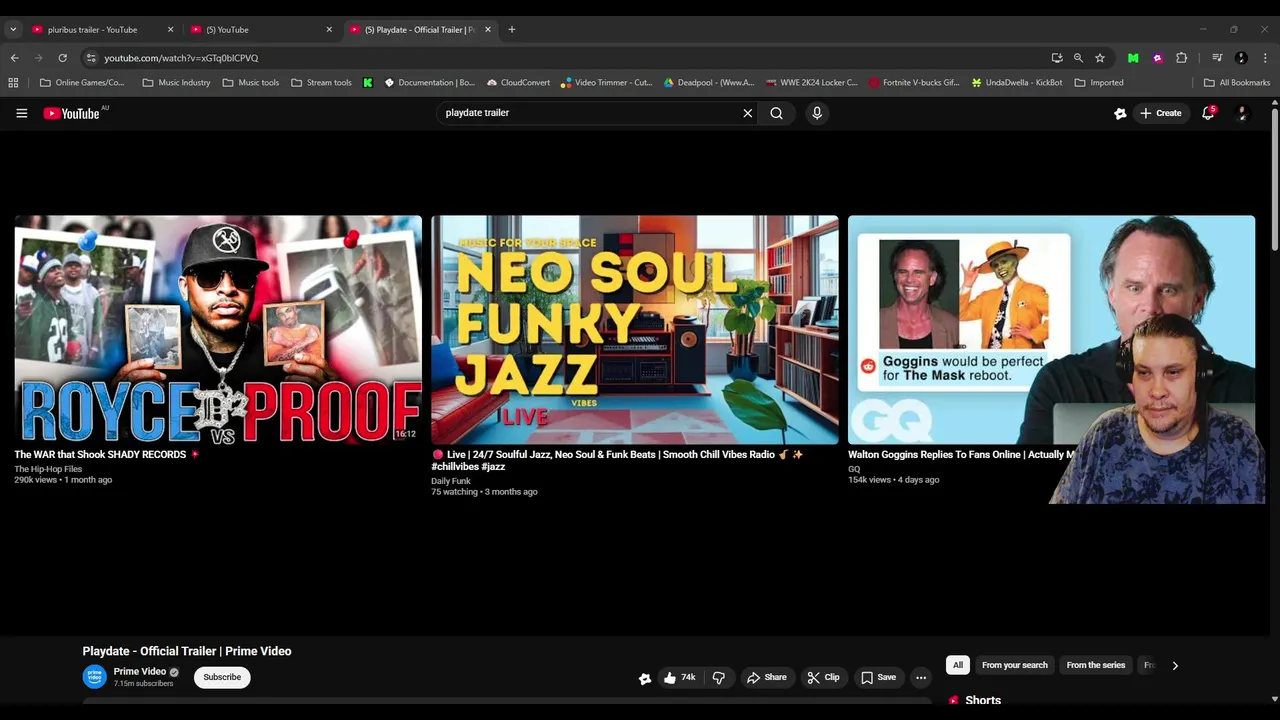The width and height of the screenshot is (1280, 720).
Task: Open the more actions ellipsis under the video
Action: coord(921,678)
